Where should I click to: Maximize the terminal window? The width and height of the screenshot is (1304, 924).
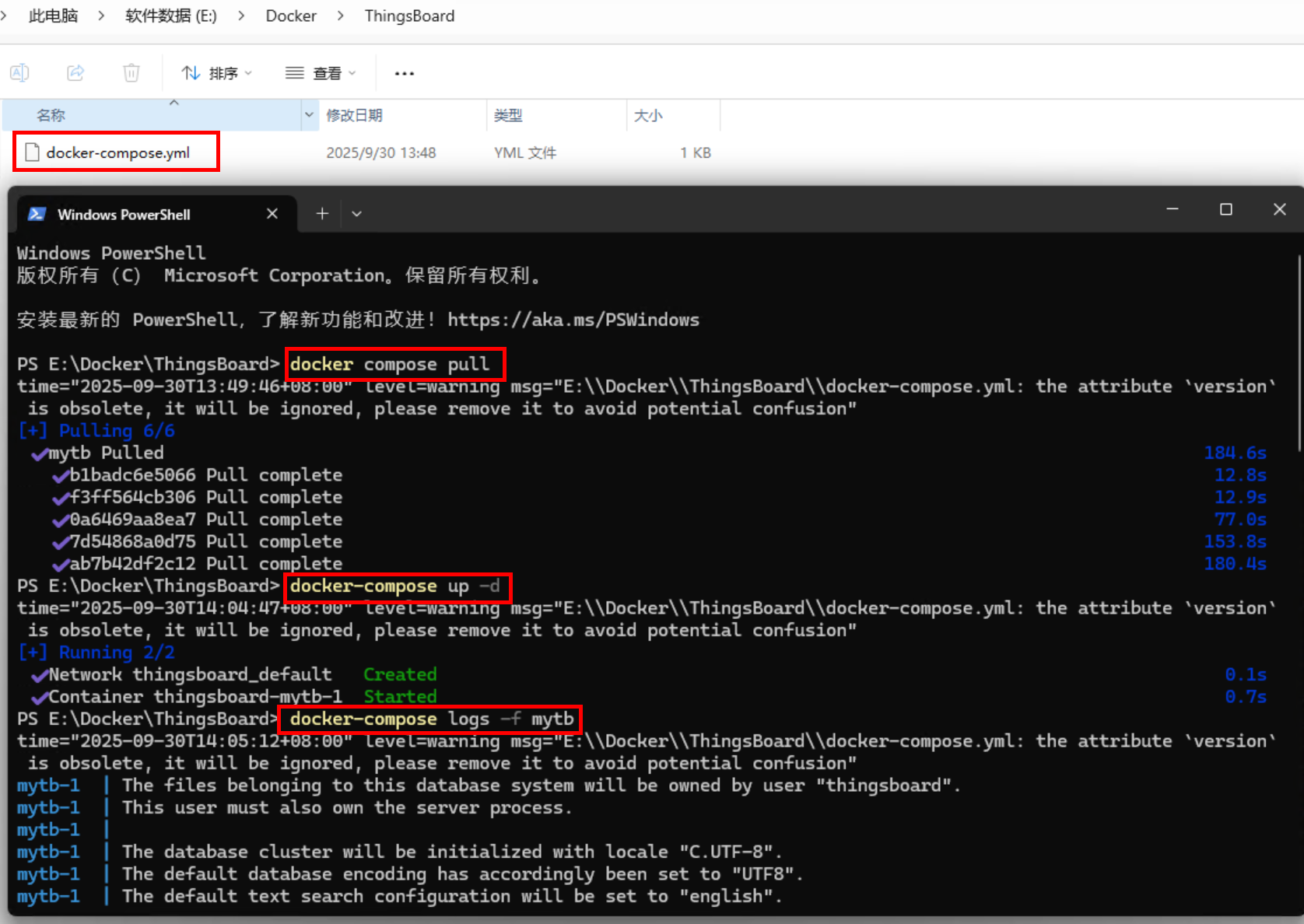click(1226, 209)
